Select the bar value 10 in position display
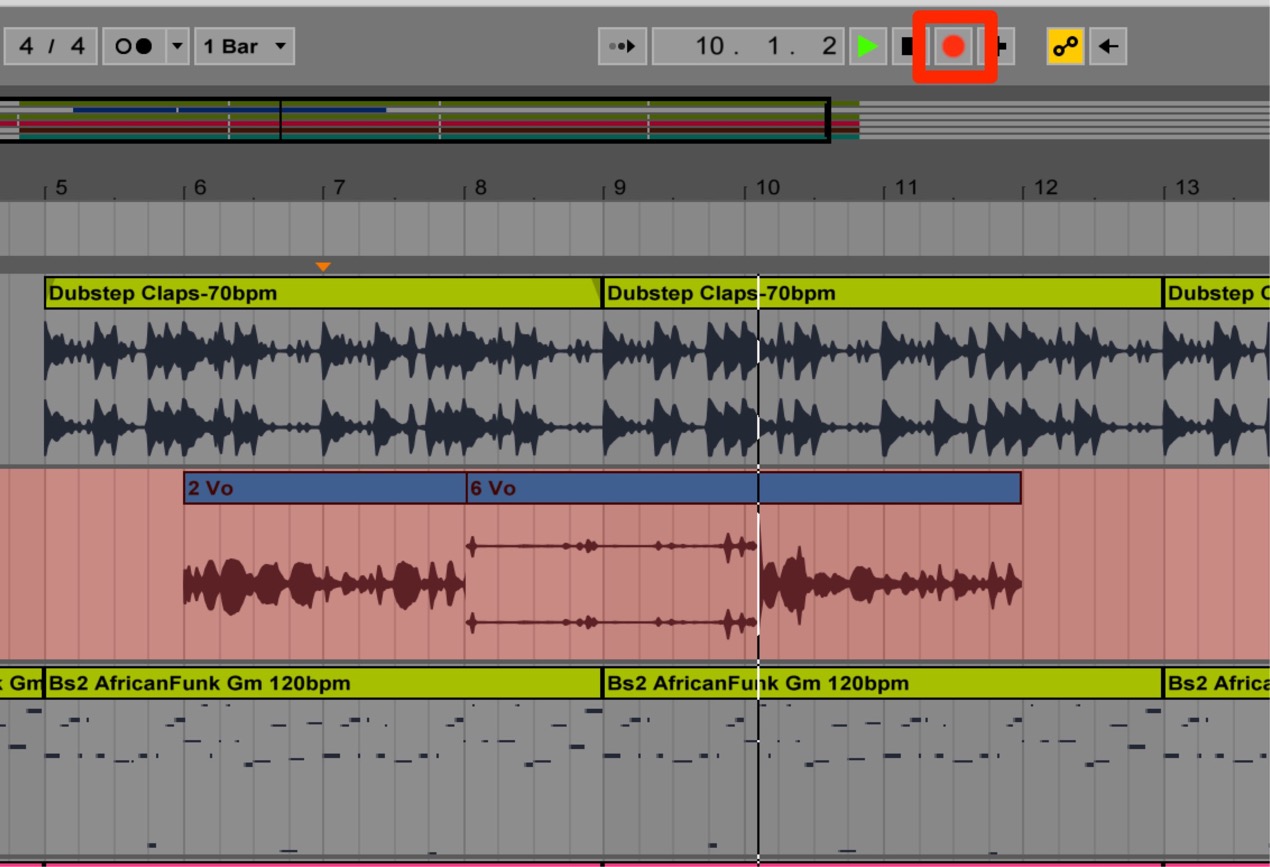The height and width of the screenshot is (867, 1270). tap(710, 46)
